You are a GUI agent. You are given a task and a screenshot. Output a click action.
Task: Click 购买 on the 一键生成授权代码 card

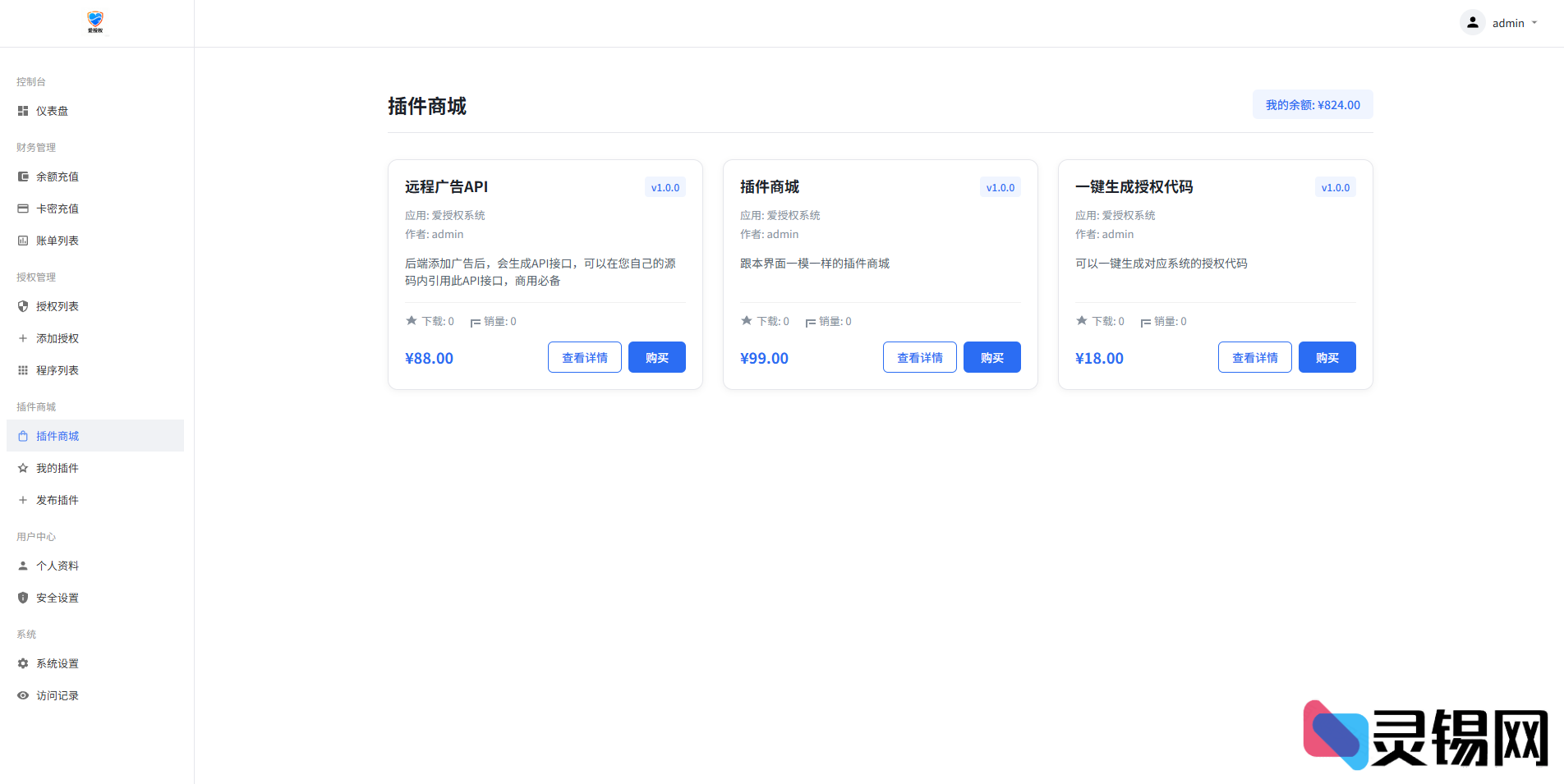pyautogui.click(x=1327, y=356)
